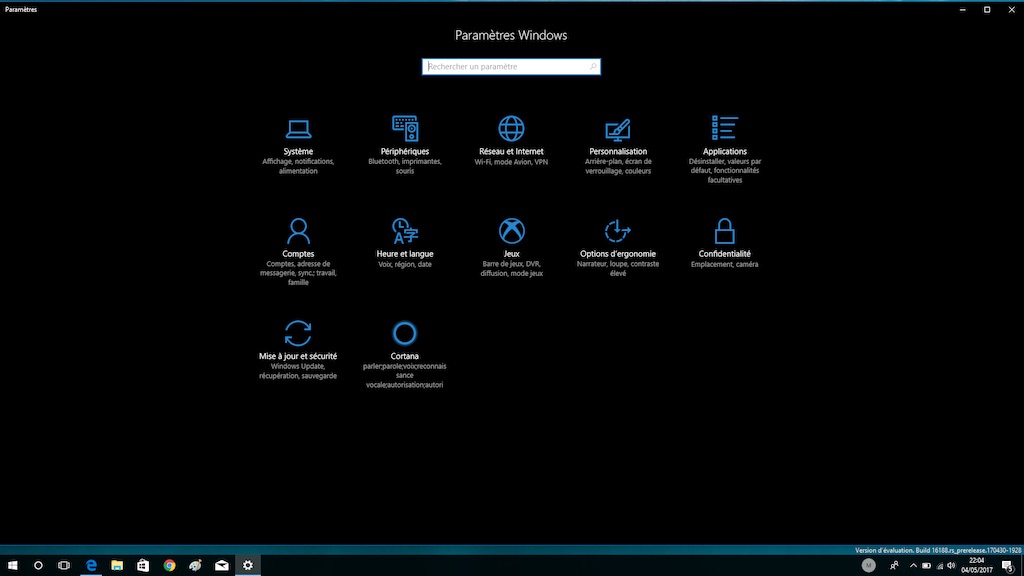Screen dimensions: 1024x576
Task: Open the Système settings category
Action: [x=298, y=129]
